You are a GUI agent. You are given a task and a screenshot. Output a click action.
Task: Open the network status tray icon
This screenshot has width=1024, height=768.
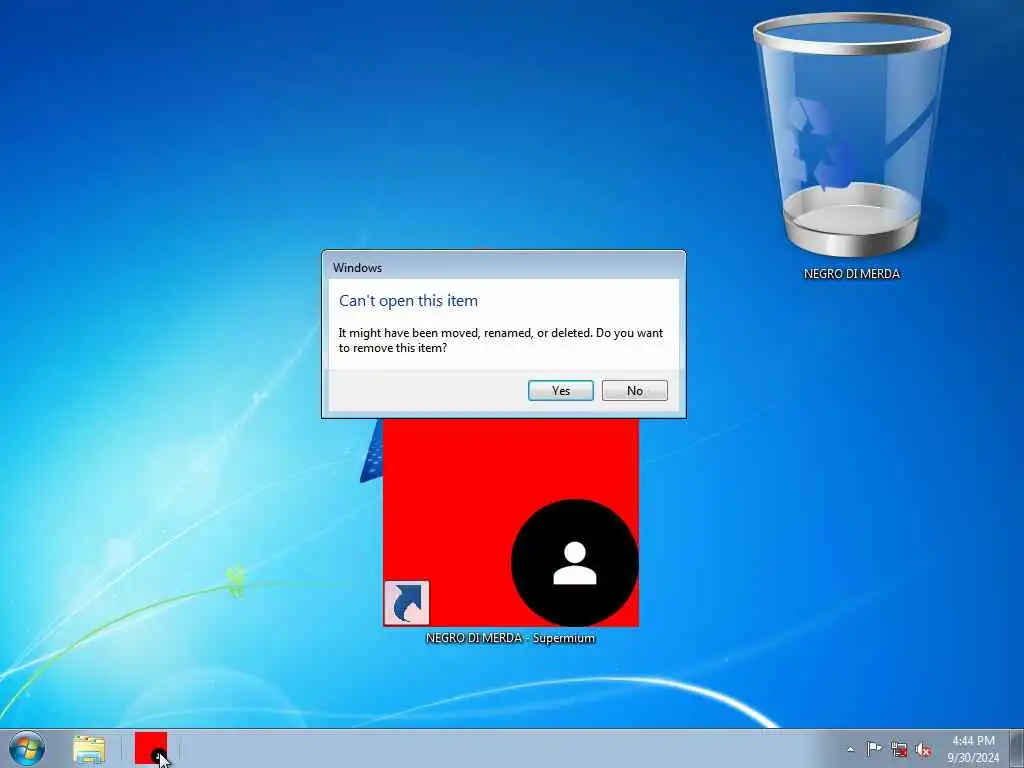click(x=899, y=749)
